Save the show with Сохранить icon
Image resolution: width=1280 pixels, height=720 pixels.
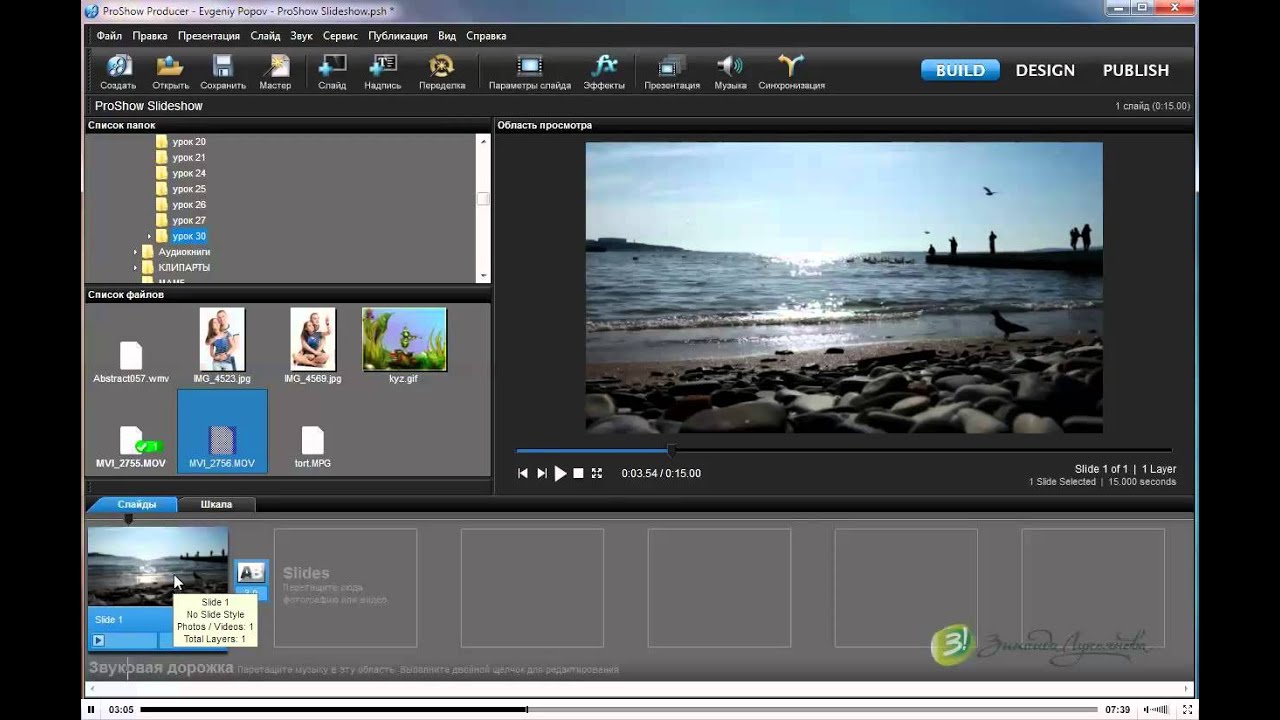[x=223, y=72]
